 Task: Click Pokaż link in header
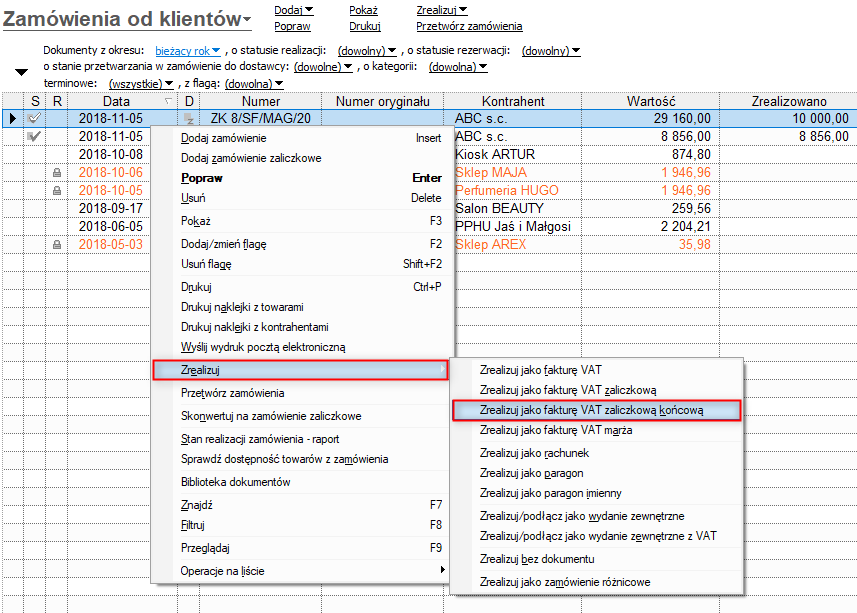pyautogui.click(x=363, y=10)
